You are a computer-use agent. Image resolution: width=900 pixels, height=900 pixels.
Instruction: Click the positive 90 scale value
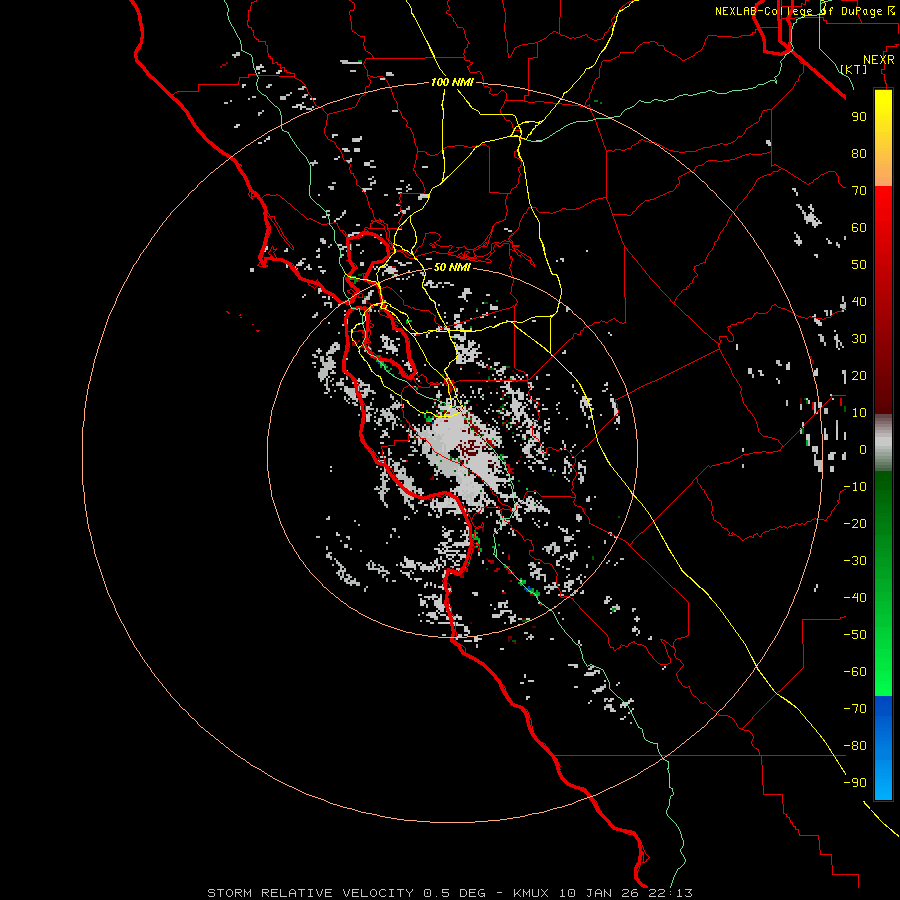(859, 117)
